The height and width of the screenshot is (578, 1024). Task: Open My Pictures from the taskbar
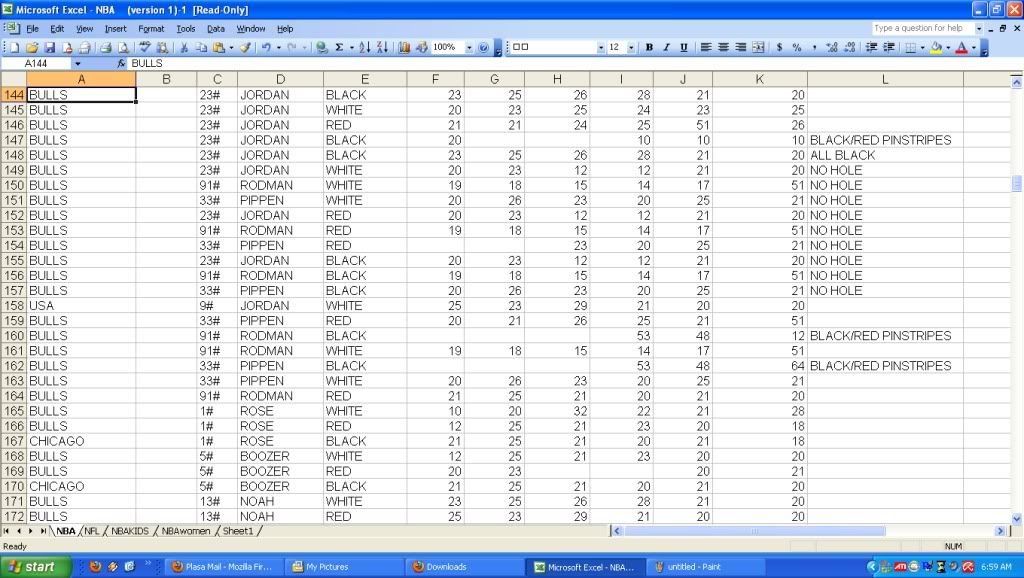[344, 567]
